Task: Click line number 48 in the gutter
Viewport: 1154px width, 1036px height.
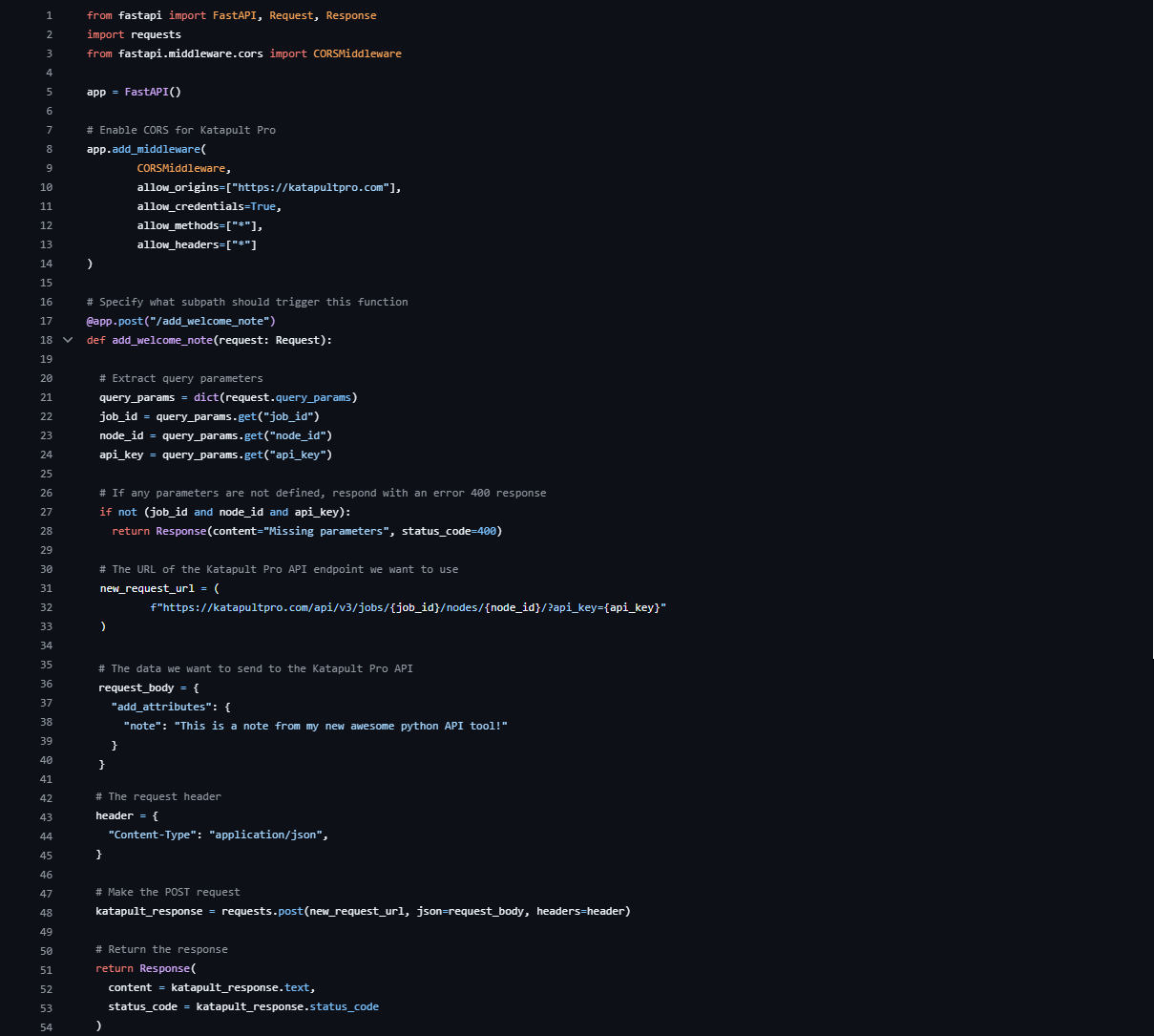Action: [x=47, y=911]
